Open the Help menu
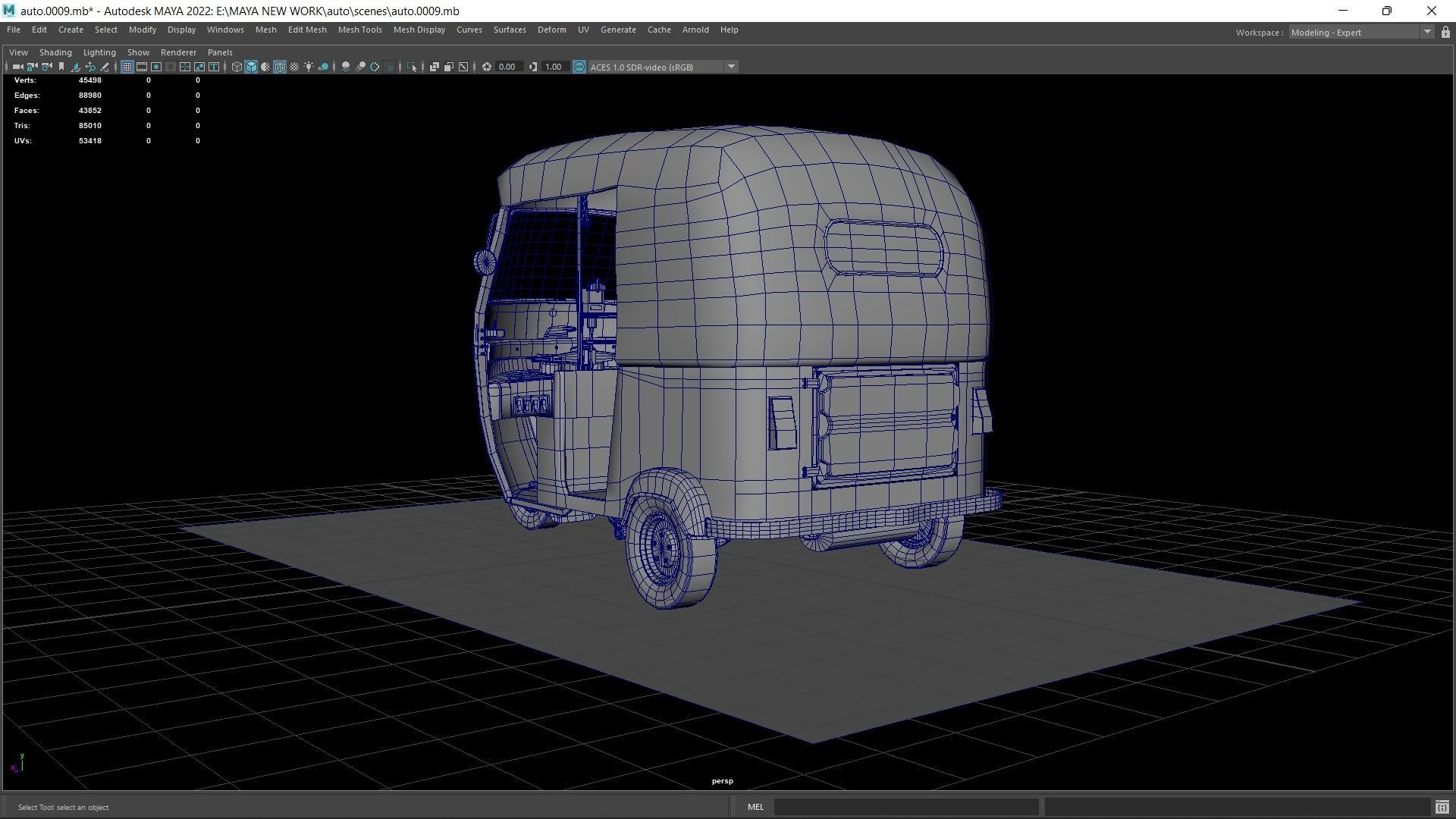Image resolution: width=1456 pixels, height=819 pixels. pos(729,30)
